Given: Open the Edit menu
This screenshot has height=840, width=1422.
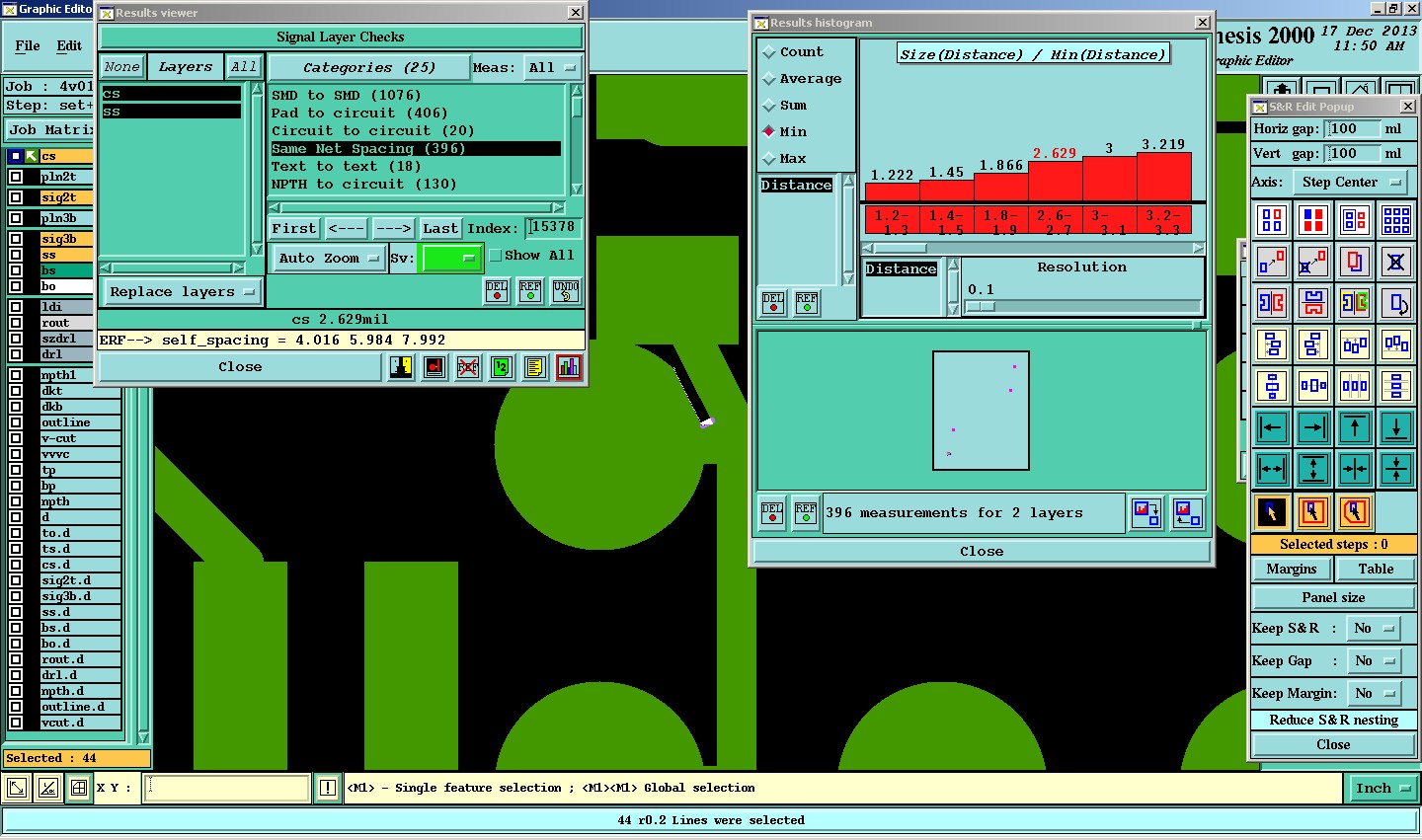Looking at the screenshot, I should click(x=69, y=46).
